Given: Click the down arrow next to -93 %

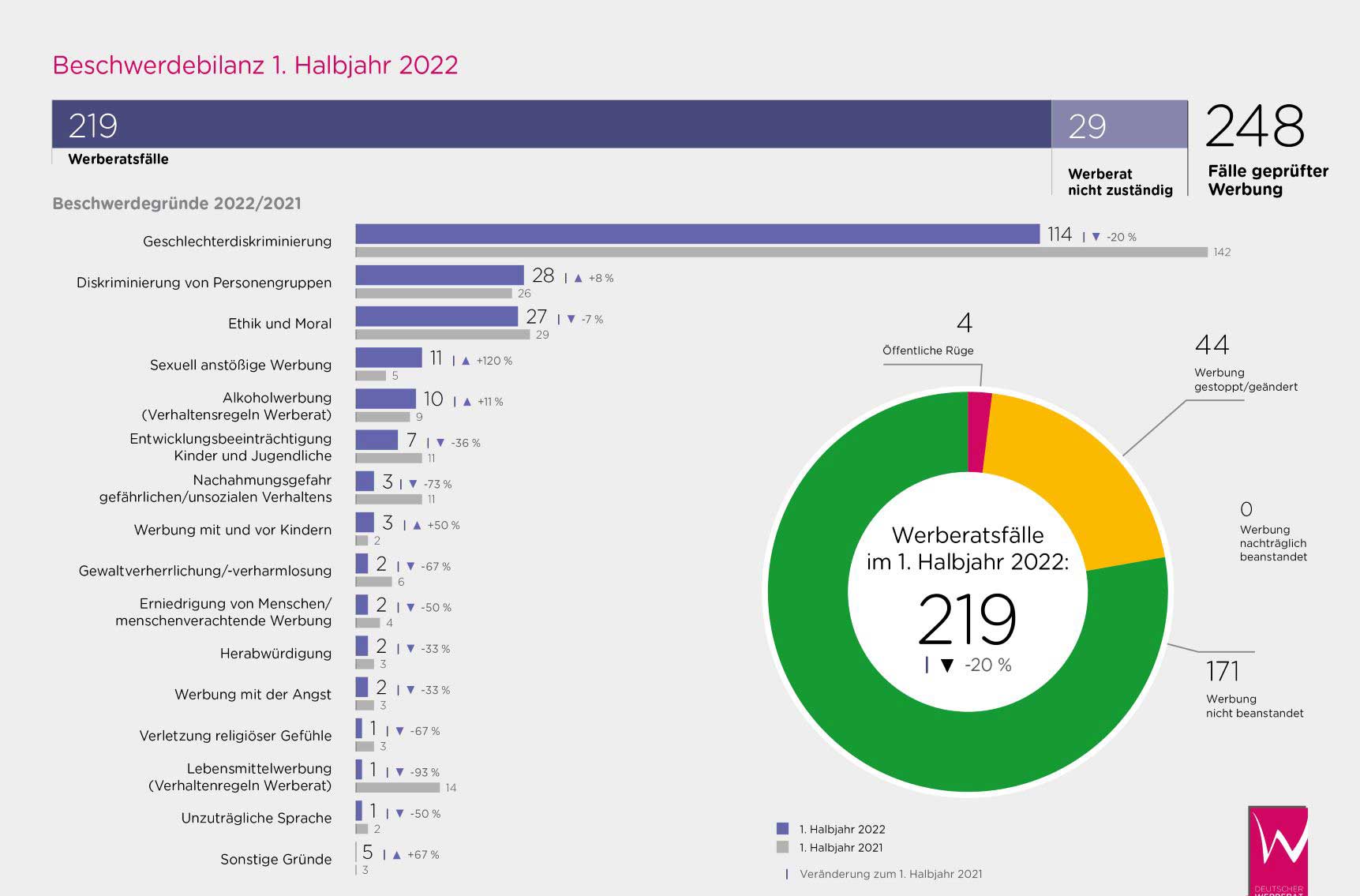Looking at the screenshot, I should [400, 772].
